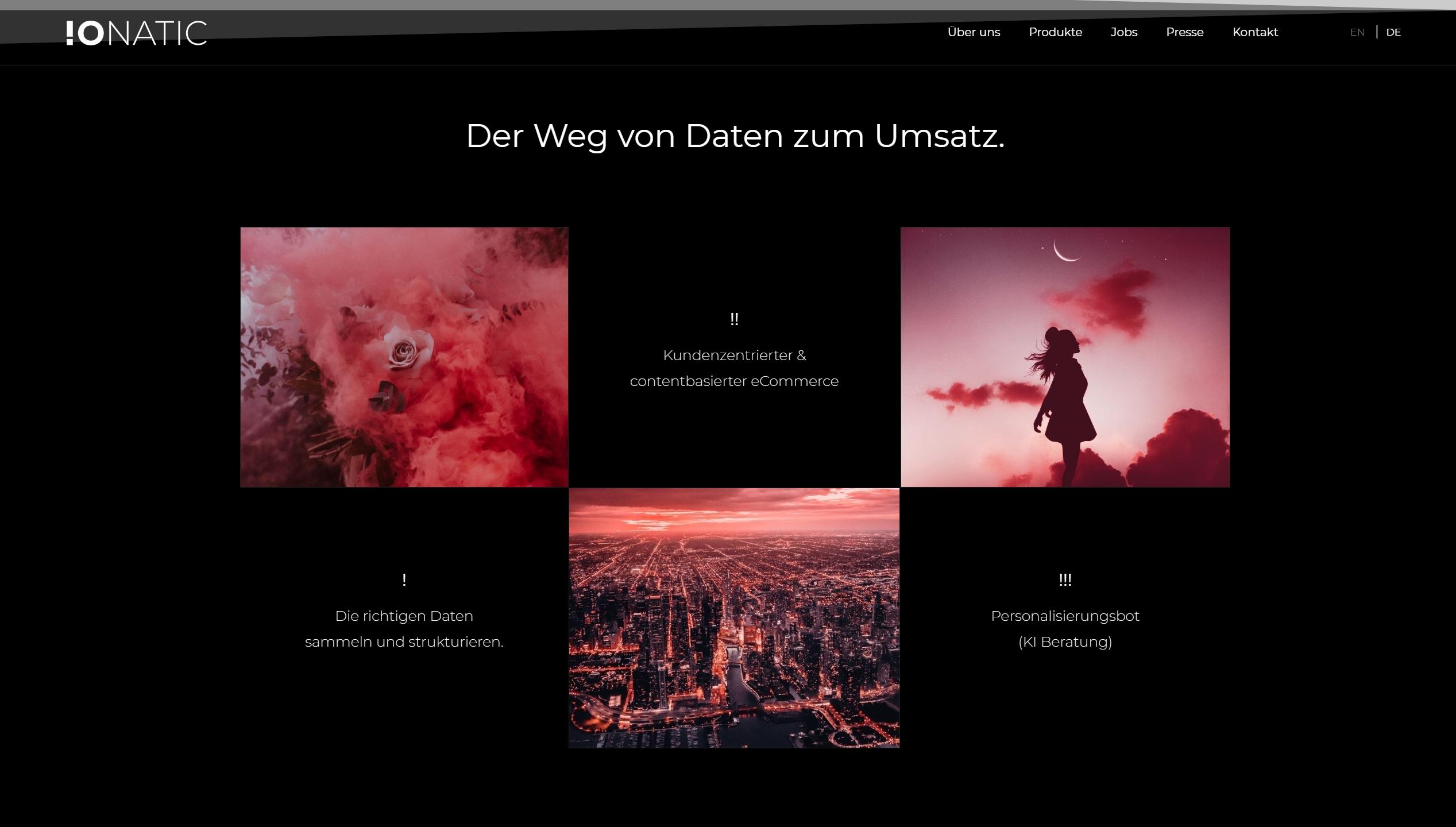The image size is (1456, 827).
Task: Select 'Personalisierungsbot (KI Beratung)' text
Action: [x=1065, y=629]
